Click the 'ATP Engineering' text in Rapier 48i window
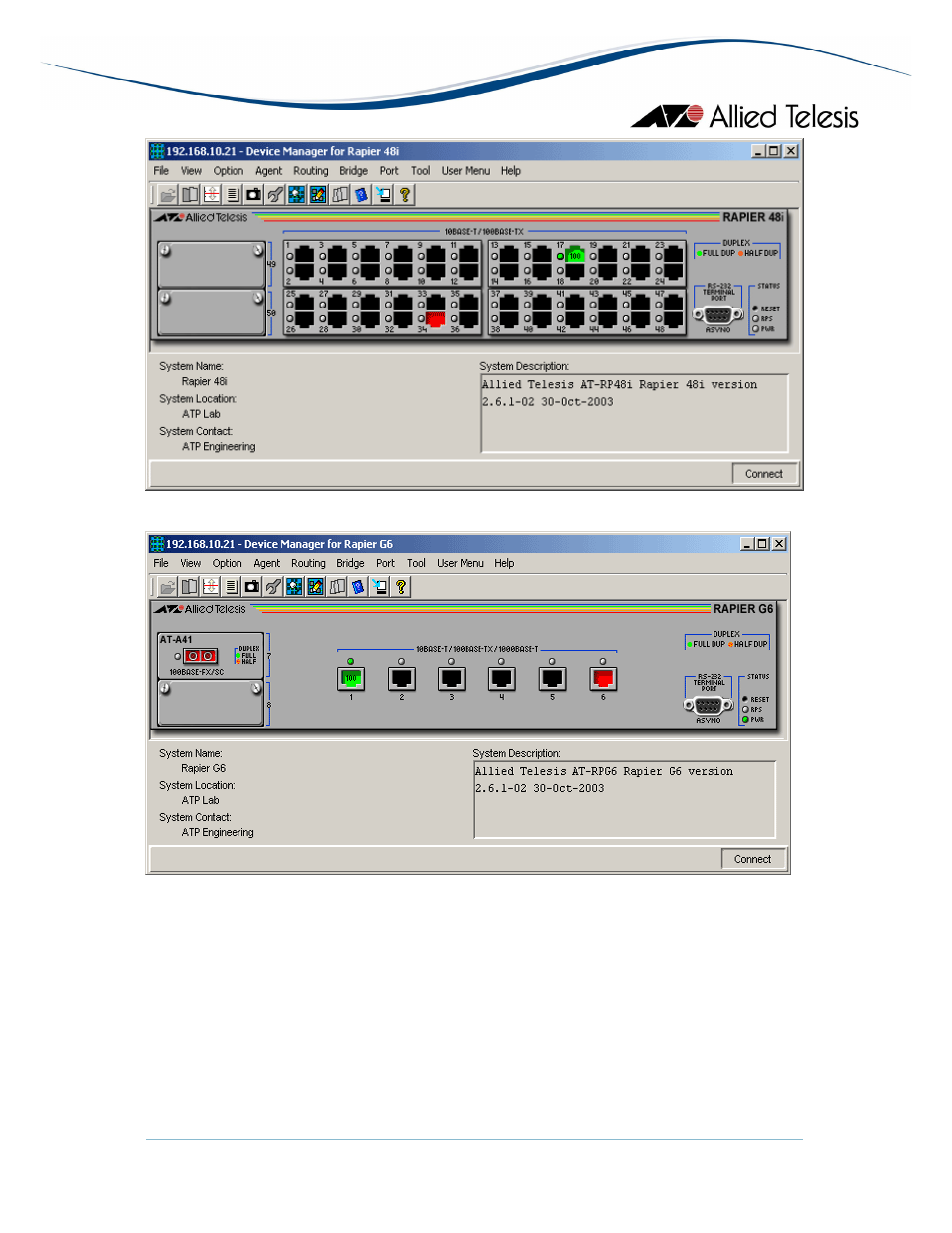 pyautogui.click(x=219, y=447)
